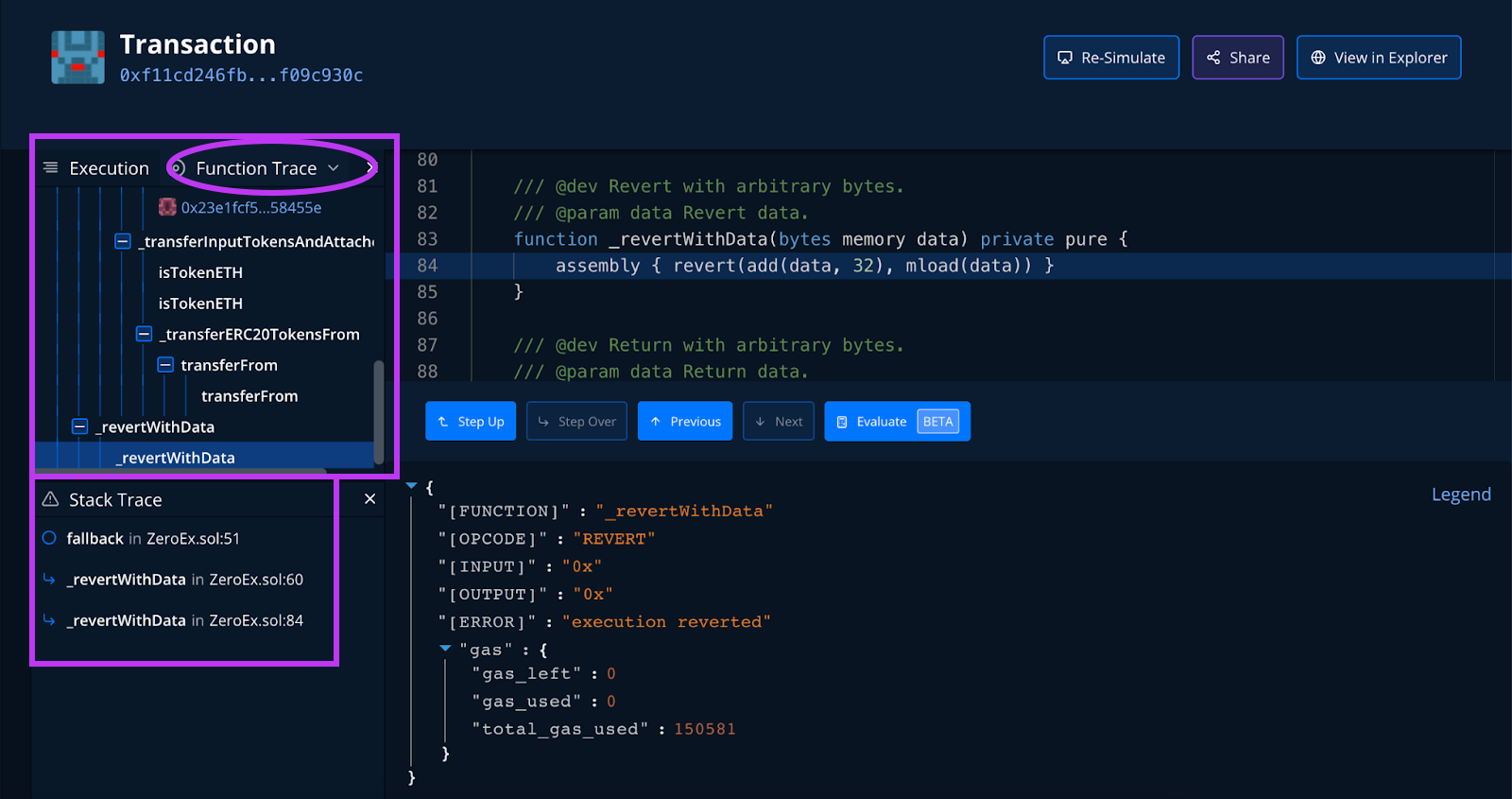Image resolution: width=1512 pixels, height=799 pixels.
Task: Click line number 80 in the code gutter
Action: pos(427,160)
